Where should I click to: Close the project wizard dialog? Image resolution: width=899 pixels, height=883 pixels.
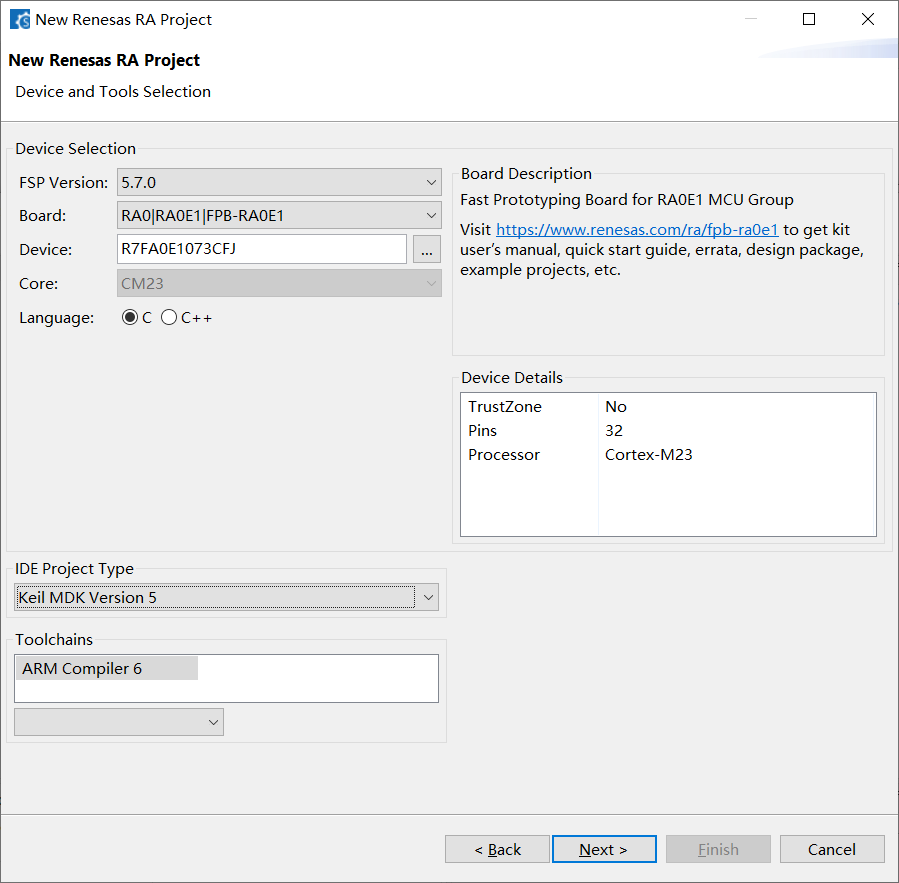[867, 19]
